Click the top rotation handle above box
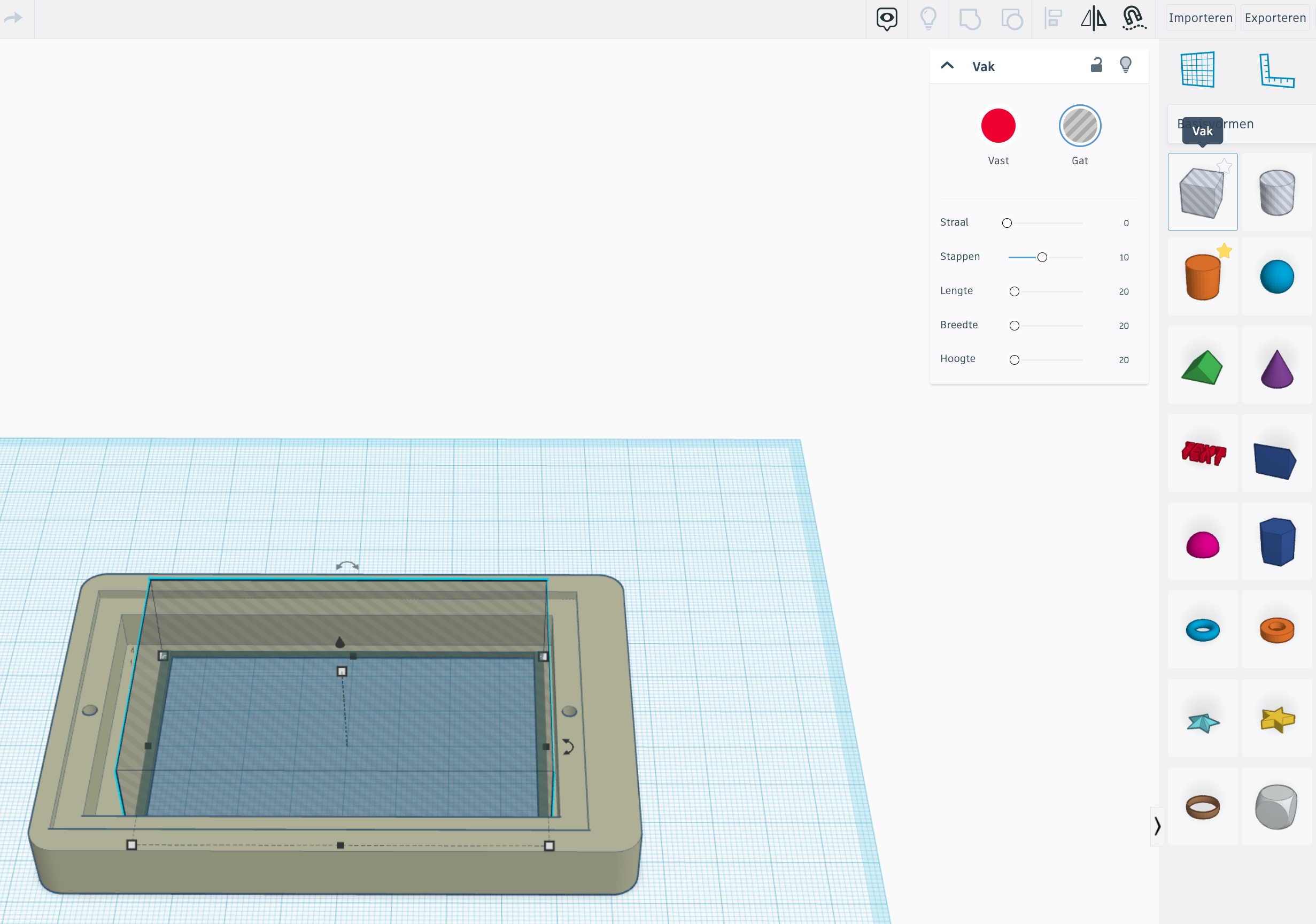 pyautogui.click(x=347, y=566)
